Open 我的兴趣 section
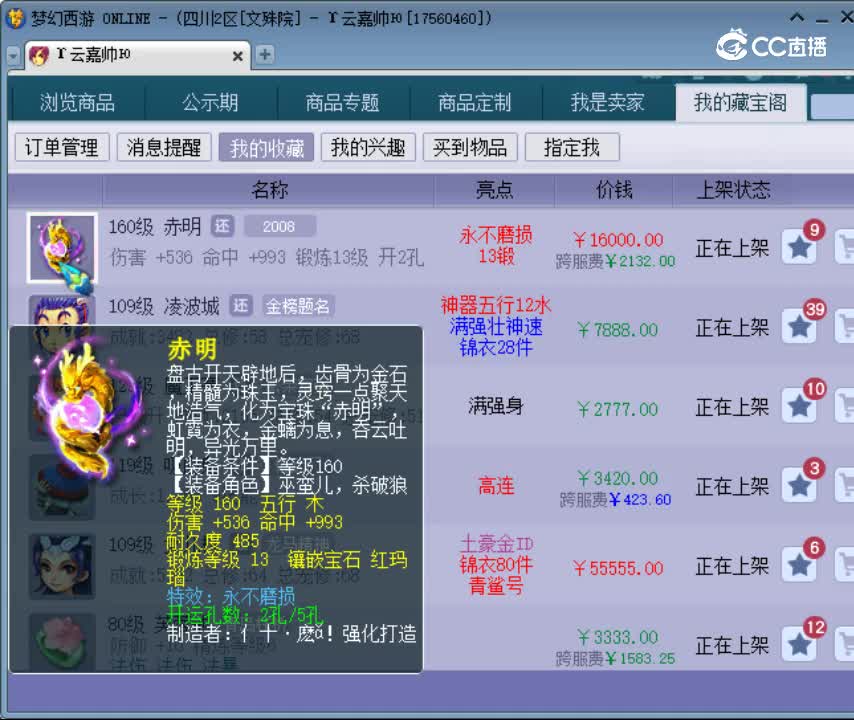The height and width of the screenshot is (720, 854). pos(368,147)
